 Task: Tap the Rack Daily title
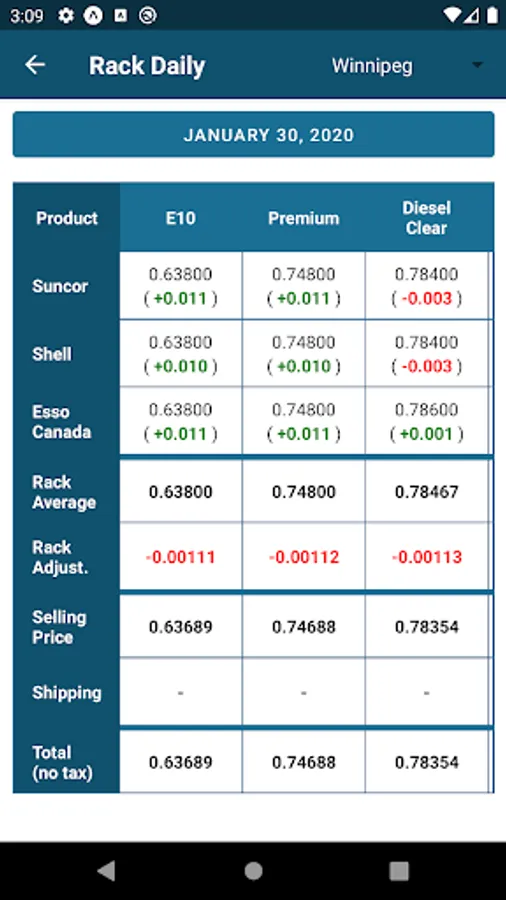[147, 66]
